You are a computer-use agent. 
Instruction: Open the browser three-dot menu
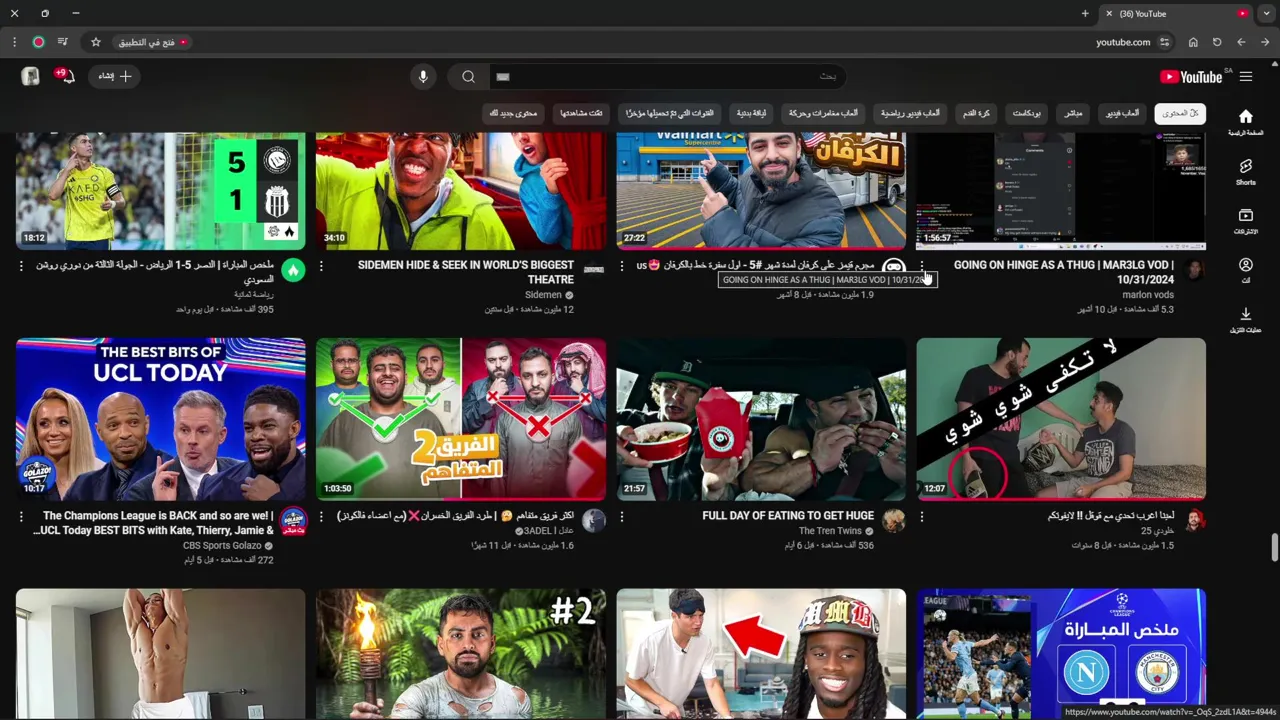point(14,42)
